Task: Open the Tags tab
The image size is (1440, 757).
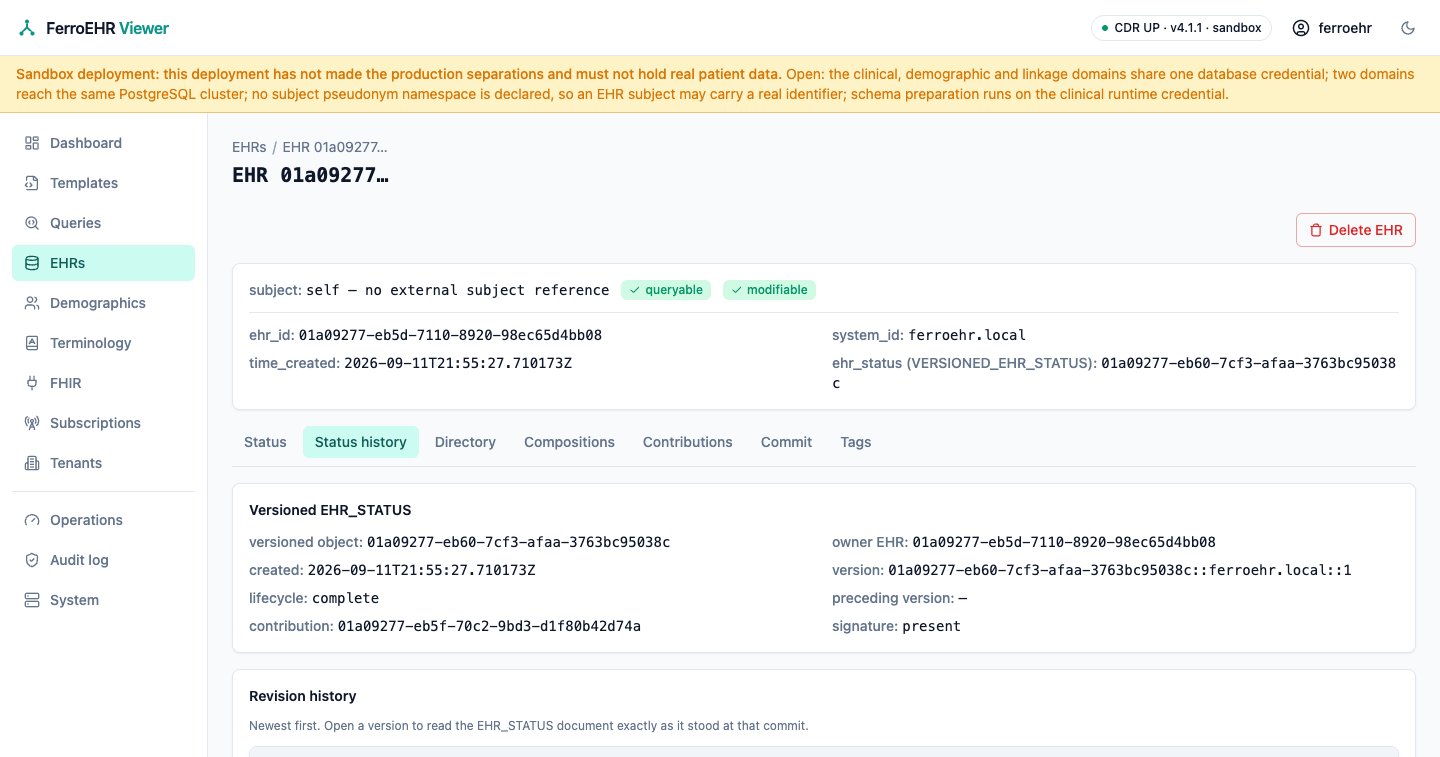Action: (x=856, y=442)
